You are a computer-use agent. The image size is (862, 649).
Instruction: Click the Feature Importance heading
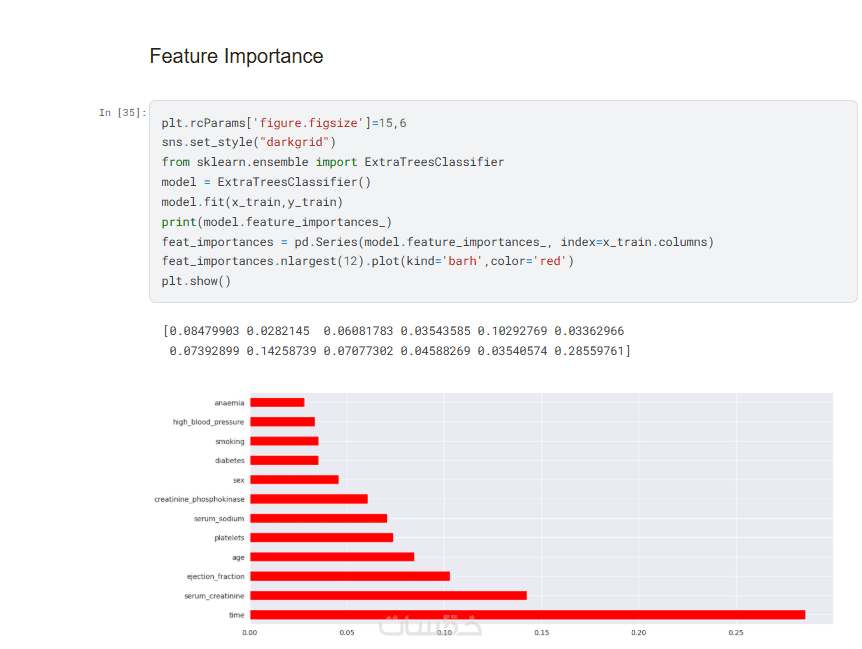tap(236, 56)
